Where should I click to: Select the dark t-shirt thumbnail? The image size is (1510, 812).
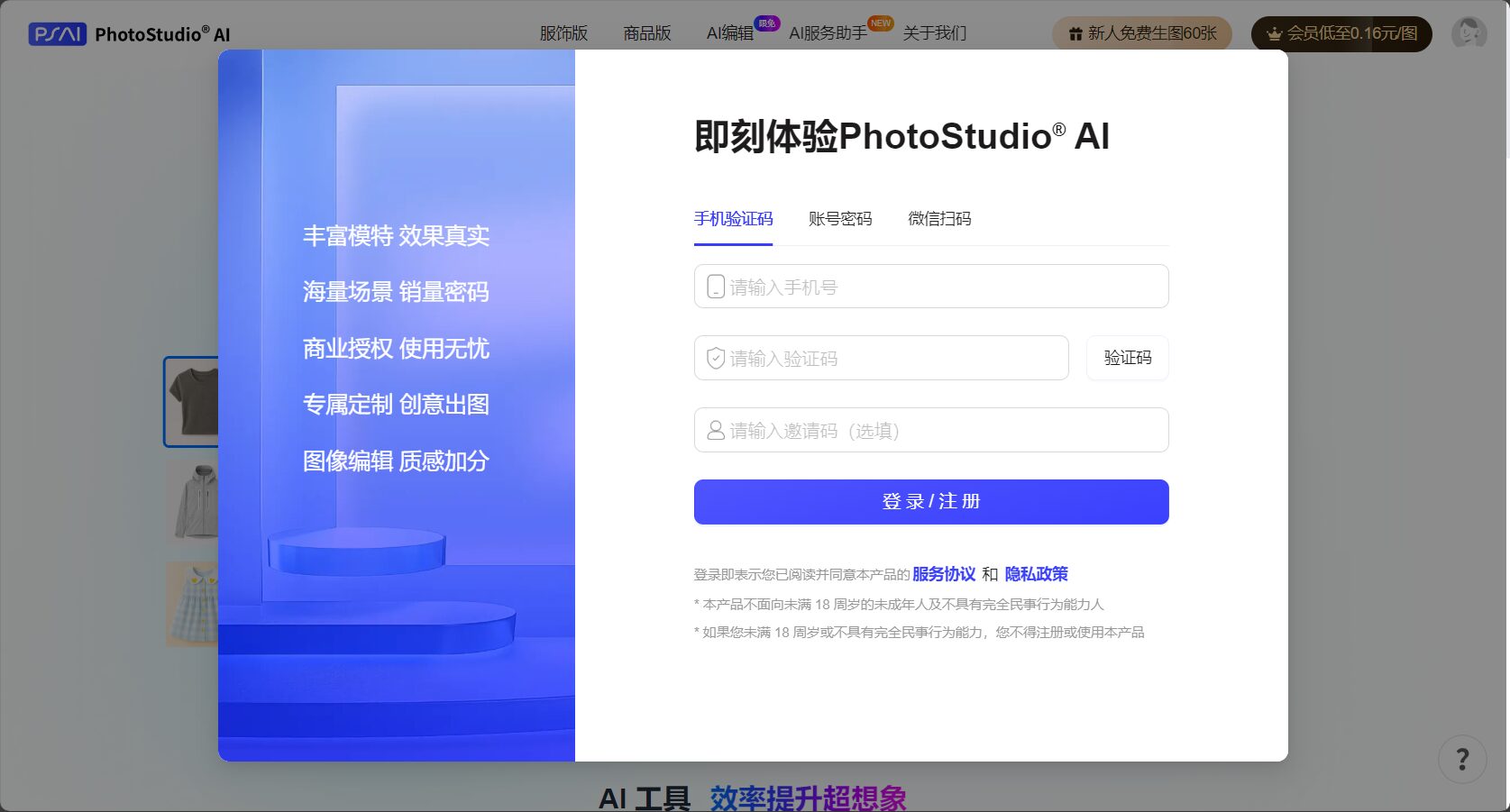point(191,402)
